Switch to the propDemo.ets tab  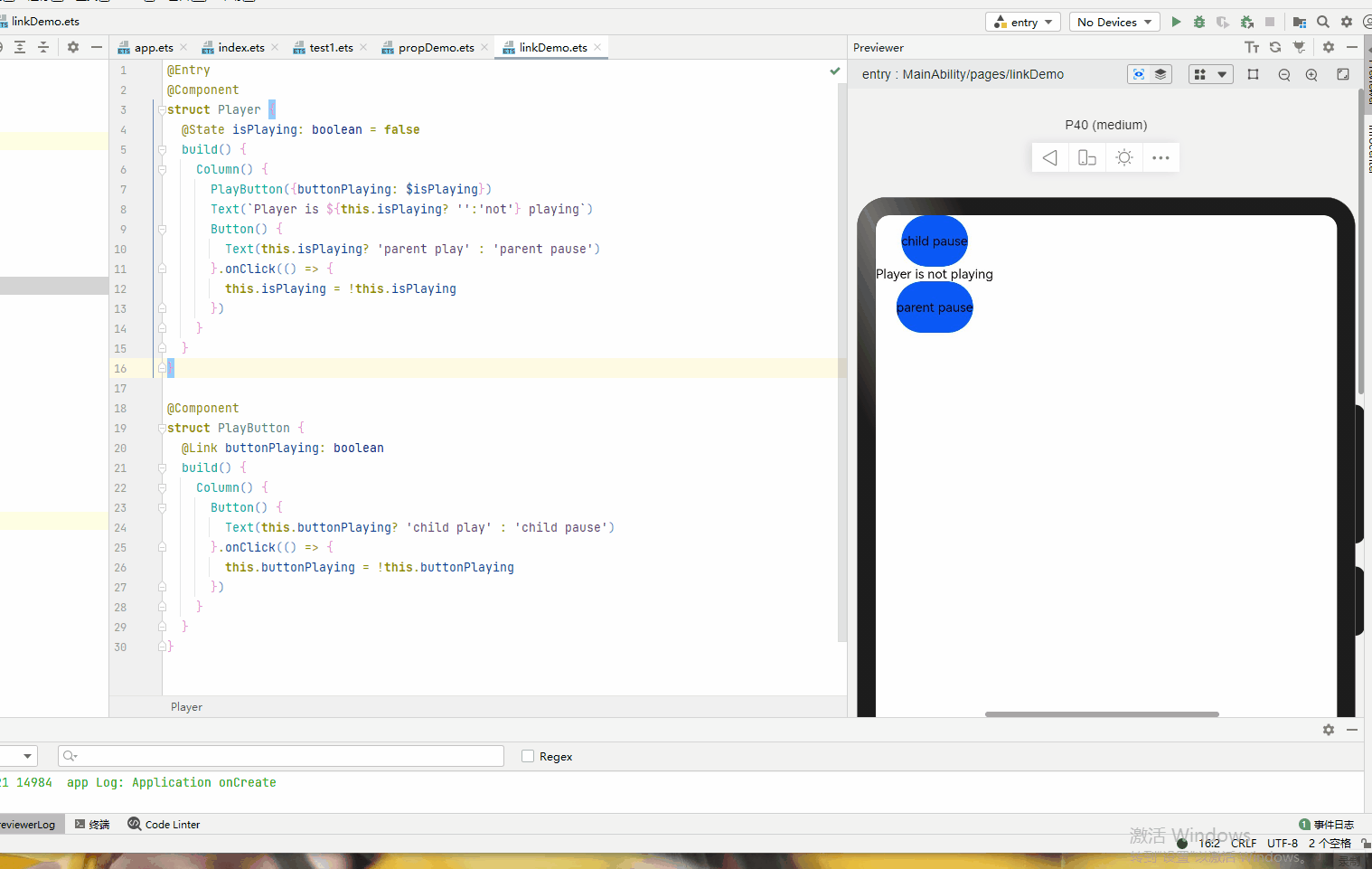436,47
